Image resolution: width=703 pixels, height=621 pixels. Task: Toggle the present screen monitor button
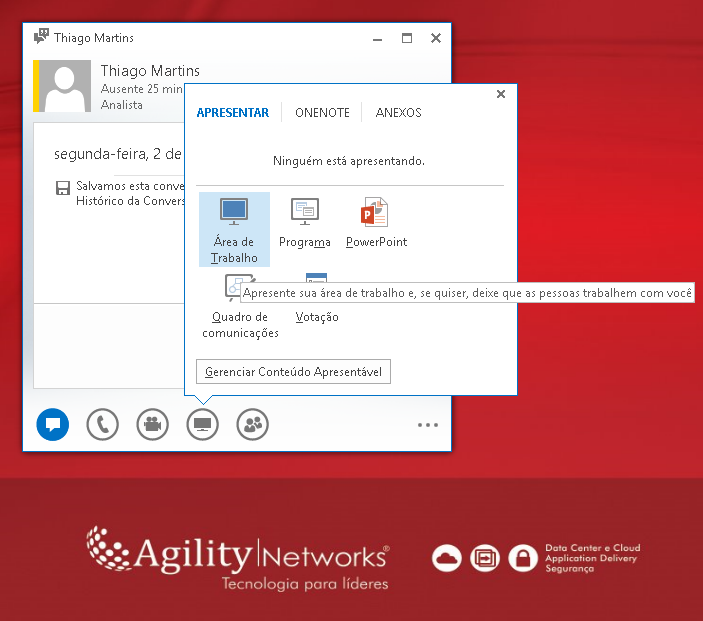(202, 425)
